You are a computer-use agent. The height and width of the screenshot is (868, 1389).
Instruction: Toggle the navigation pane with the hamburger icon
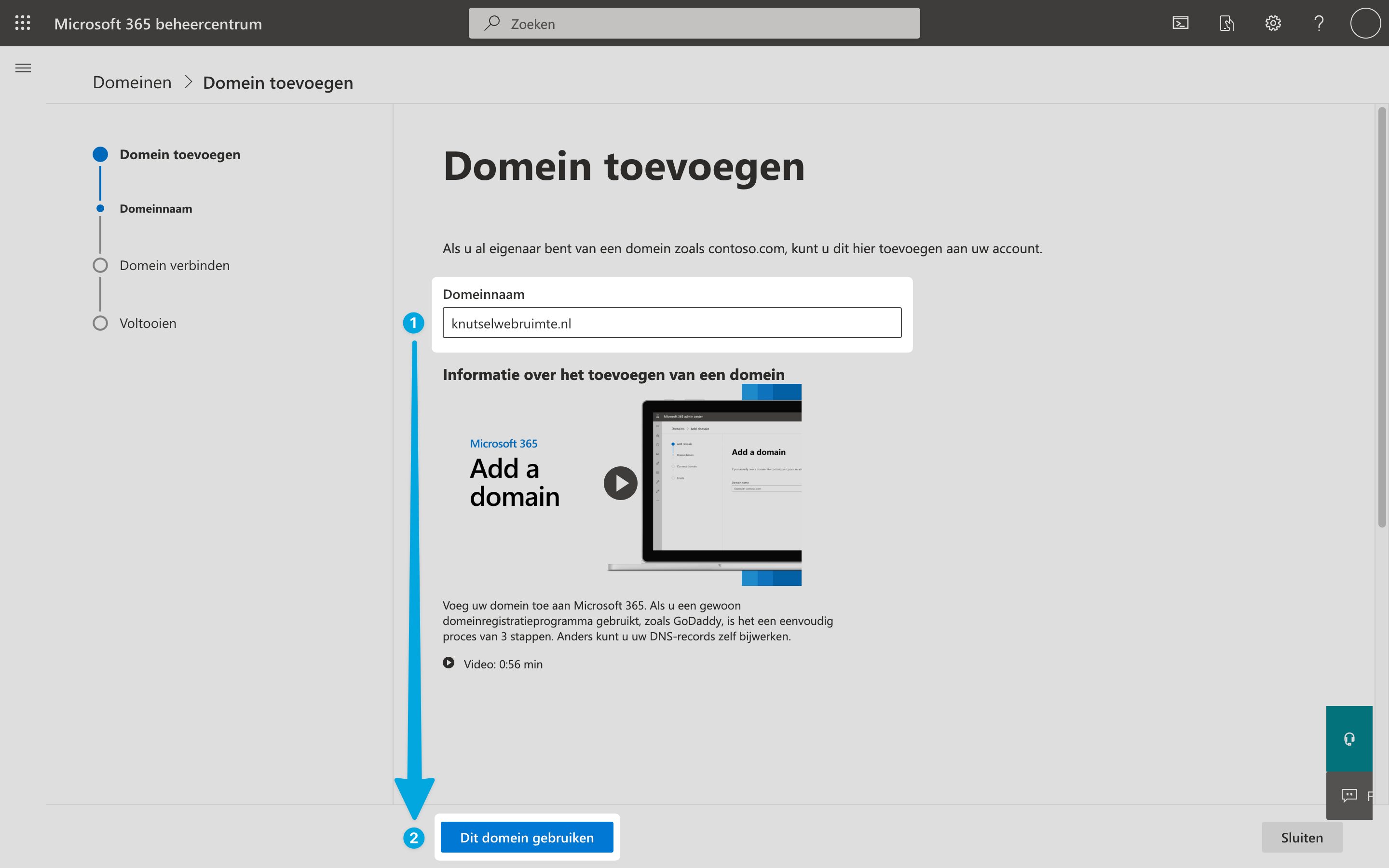click(x=23, y=68)
